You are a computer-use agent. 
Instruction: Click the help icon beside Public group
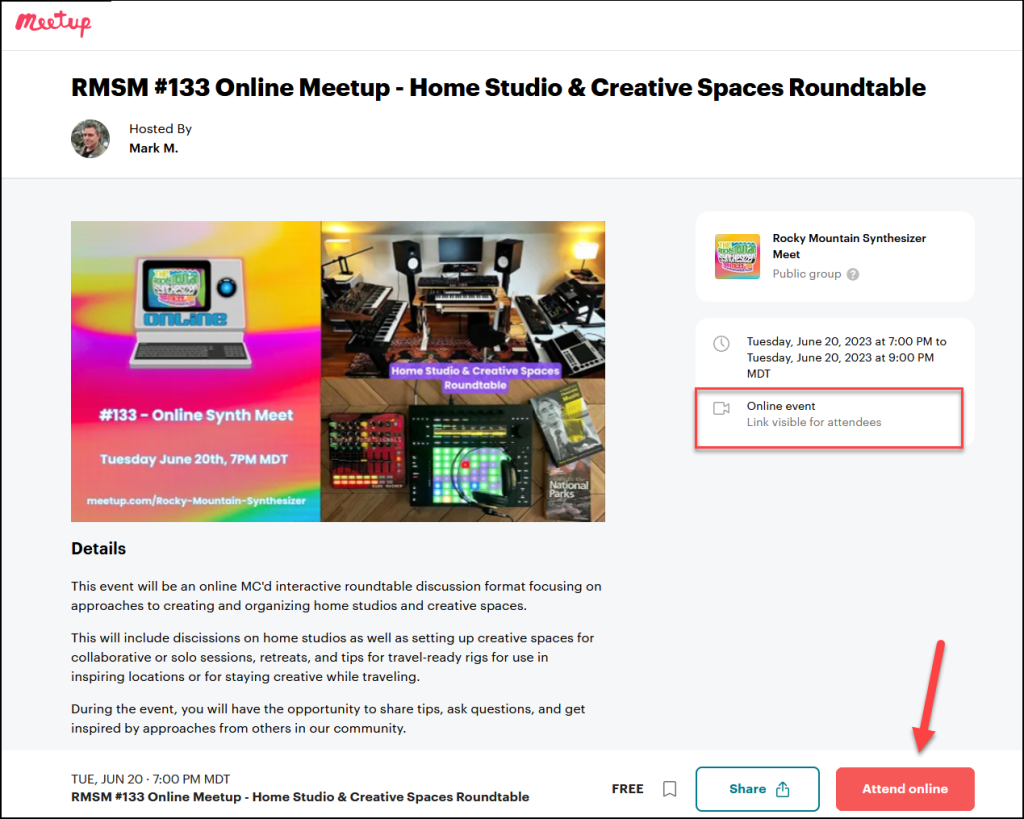click(x=853, y=274)
